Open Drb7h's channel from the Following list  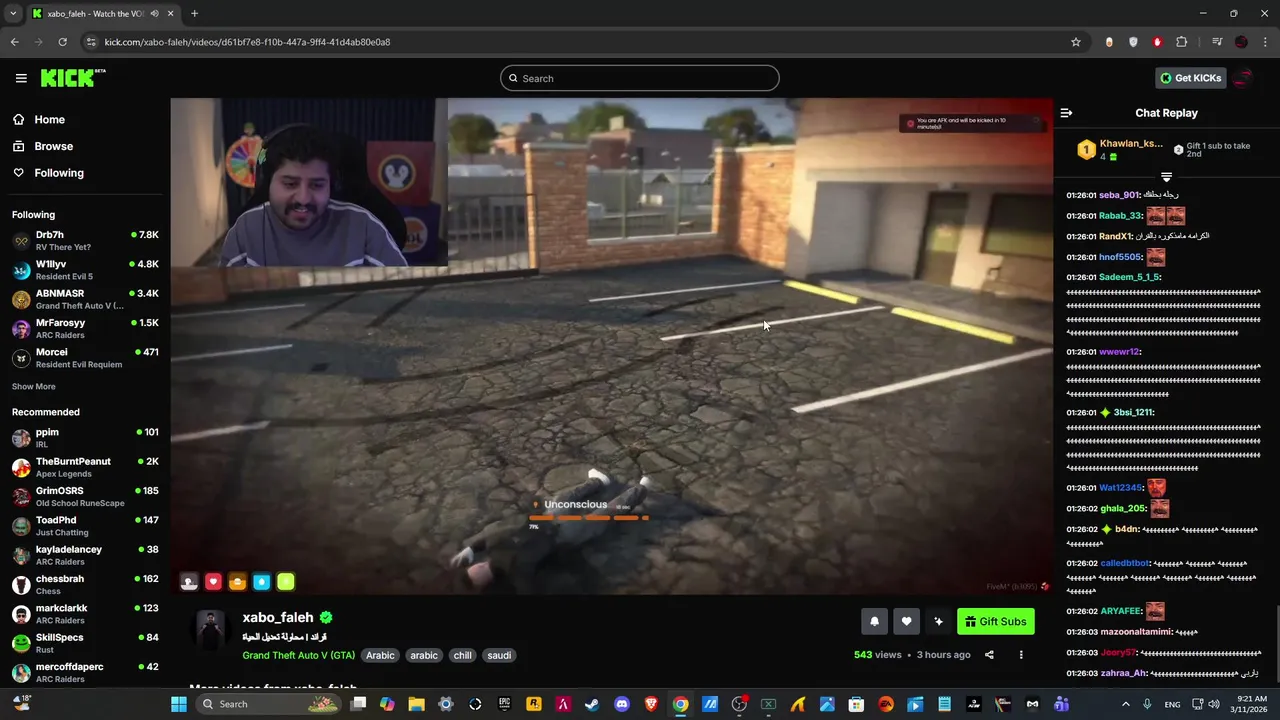pyautogui.click(x=85, y=241)
